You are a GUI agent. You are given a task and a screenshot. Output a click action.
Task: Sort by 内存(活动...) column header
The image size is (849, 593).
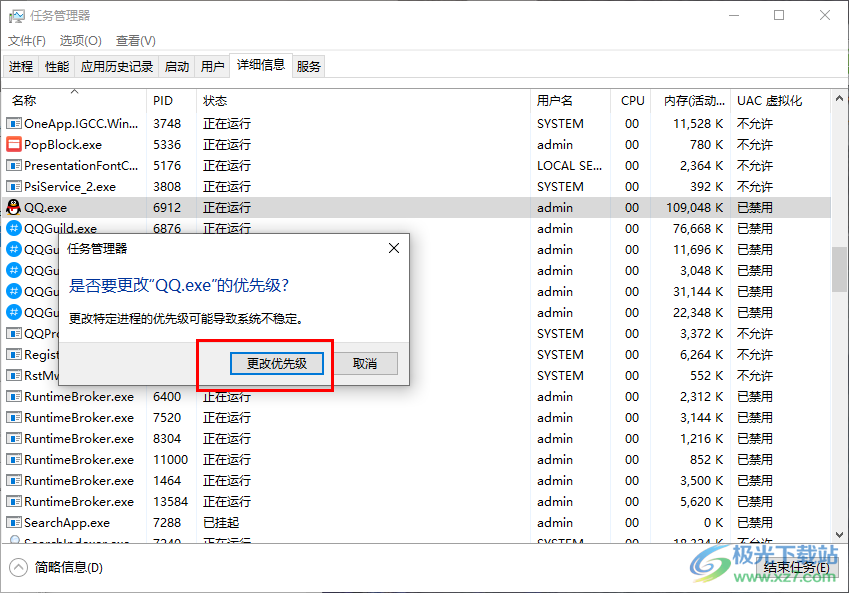(691, 101)
